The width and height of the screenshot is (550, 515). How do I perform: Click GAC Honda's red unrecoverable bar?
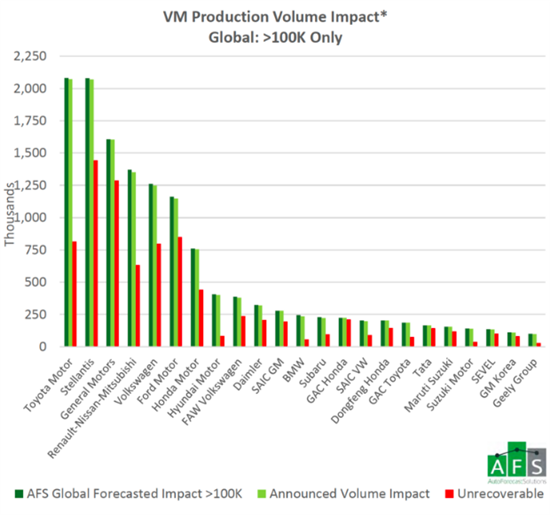[x=349, y=333]
